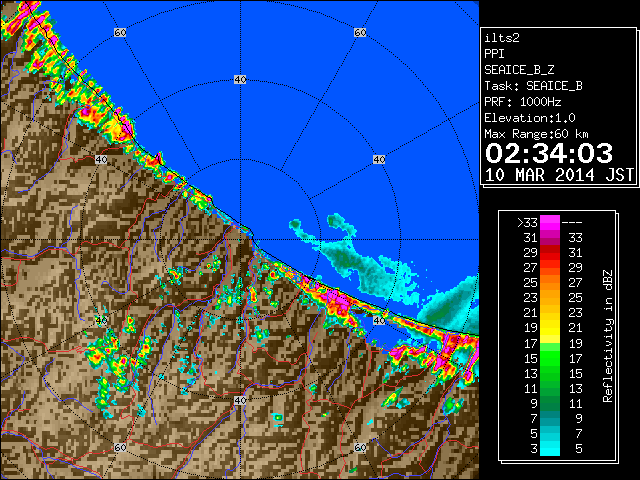Select the "60" range label in the northeast
The image size is (640, 480).
(x=360, y=32)
